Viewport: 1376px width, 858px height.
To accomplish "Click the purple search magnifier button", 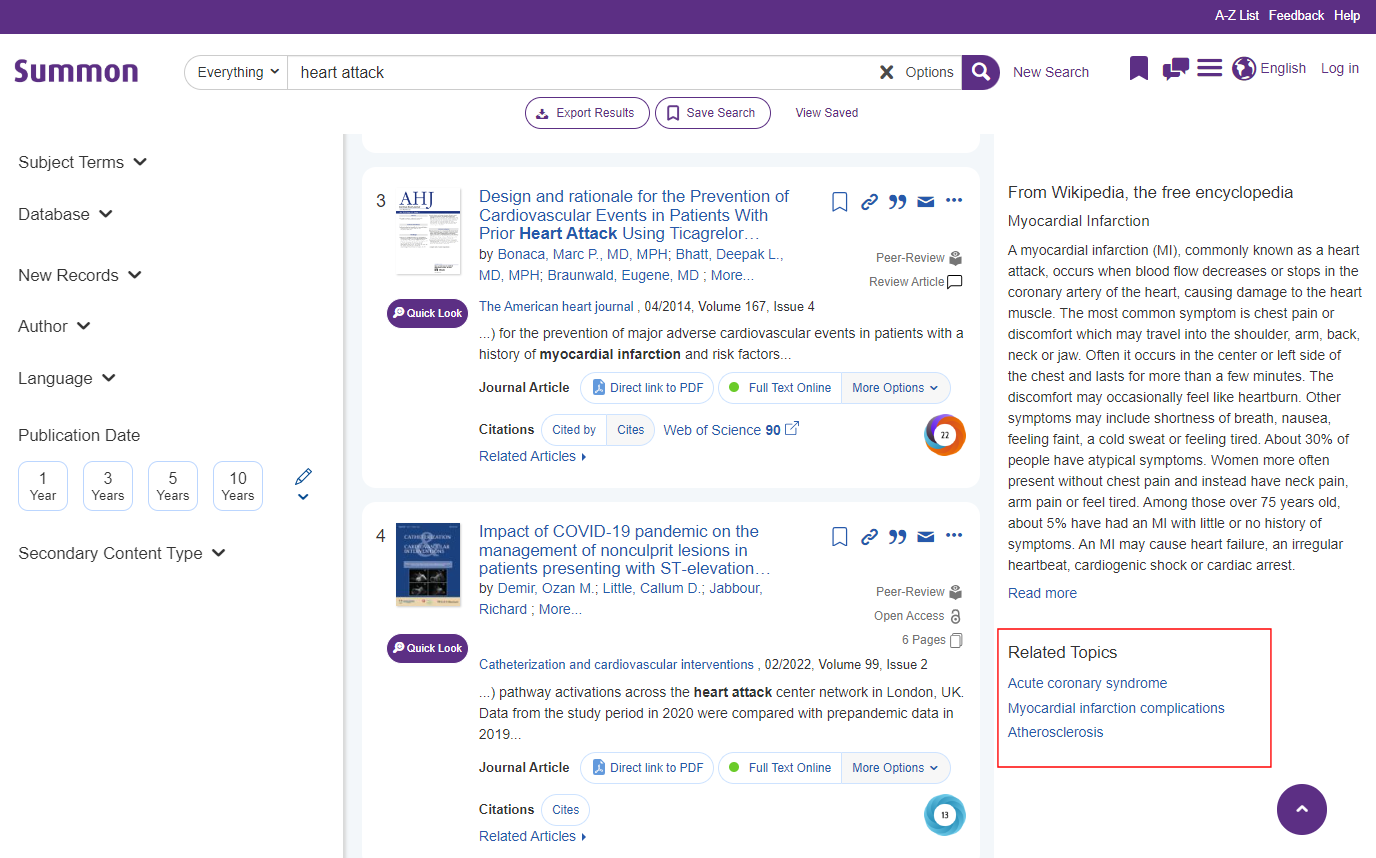I will 980,72.
